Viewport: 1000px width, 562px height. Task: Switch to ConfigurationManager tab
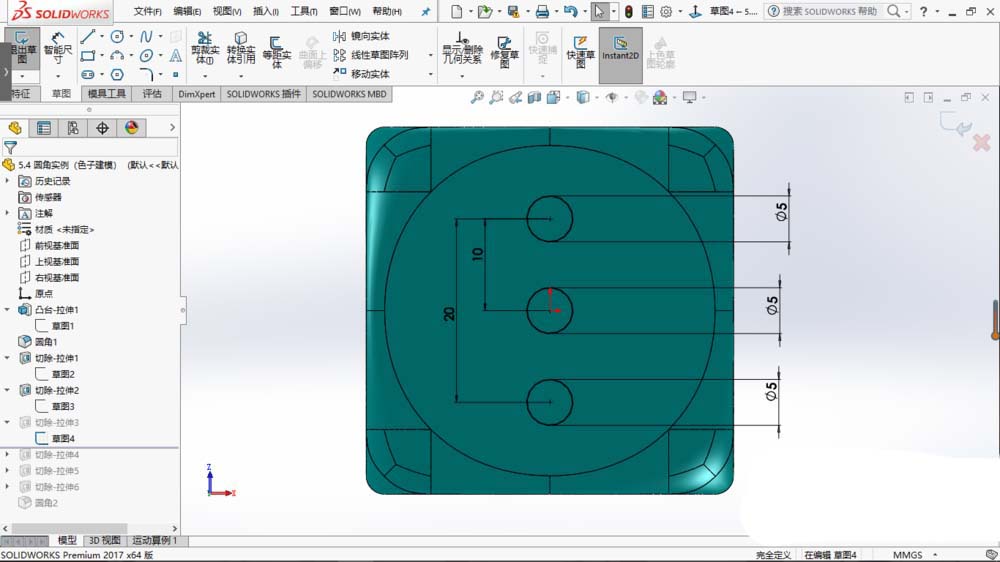[73, 128]
